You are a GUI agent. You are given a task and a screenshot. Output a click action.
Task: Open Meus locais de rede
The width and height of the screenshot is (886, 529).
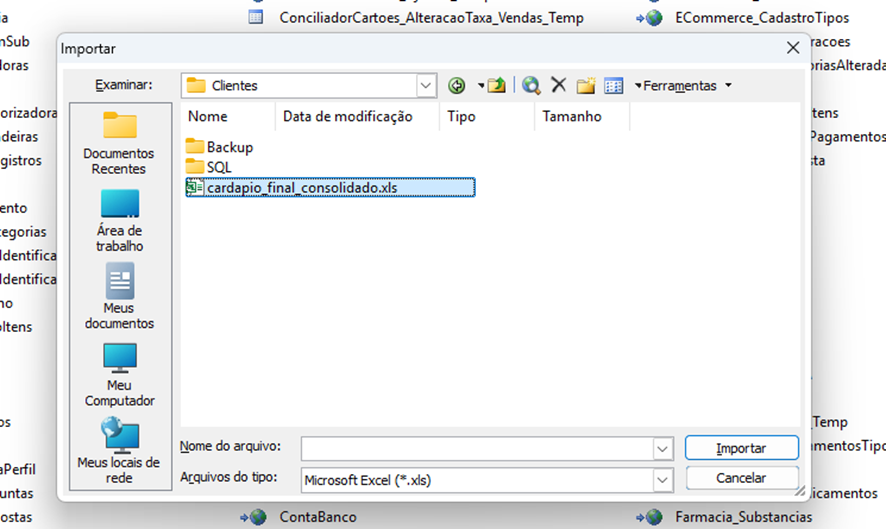[119, 451]
